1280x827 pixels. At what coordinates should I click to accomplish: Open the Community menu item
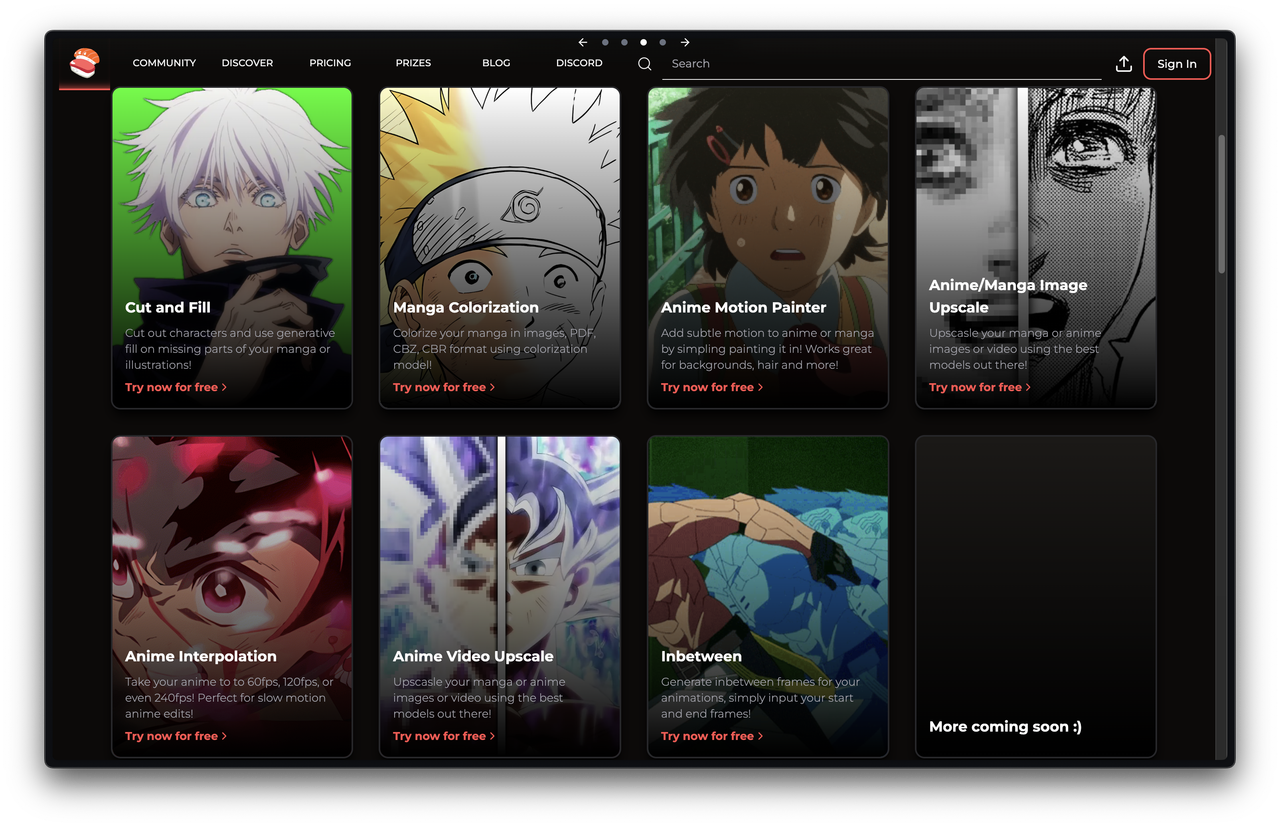(x=164, y=63)
